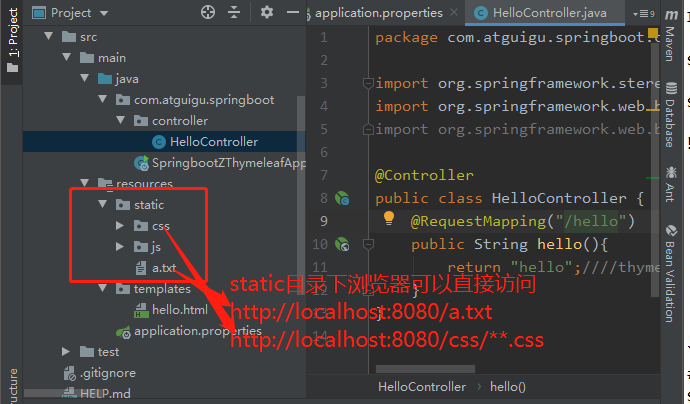
Task: Click hello() in breadcrumb bar
Action: click(508, 386)
